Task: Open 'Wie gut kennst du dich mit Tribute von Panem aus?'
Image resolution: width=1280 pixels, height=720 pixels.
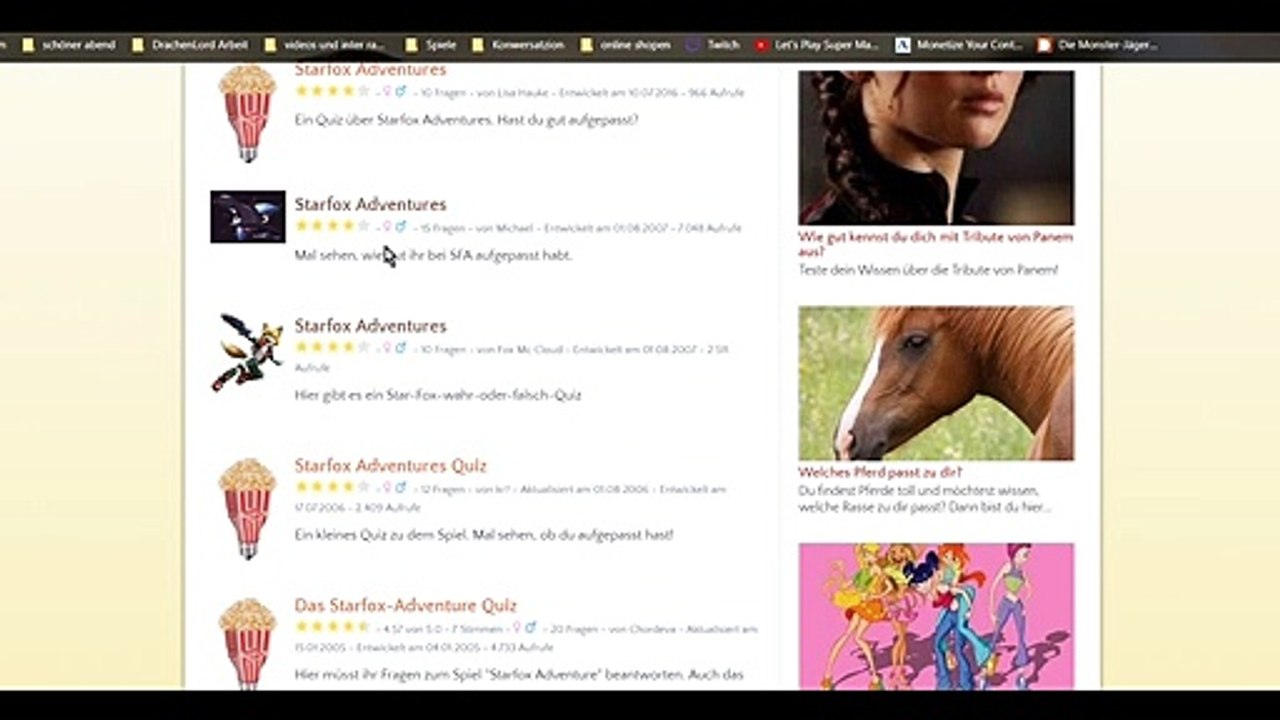Action: tap(935, 244)
